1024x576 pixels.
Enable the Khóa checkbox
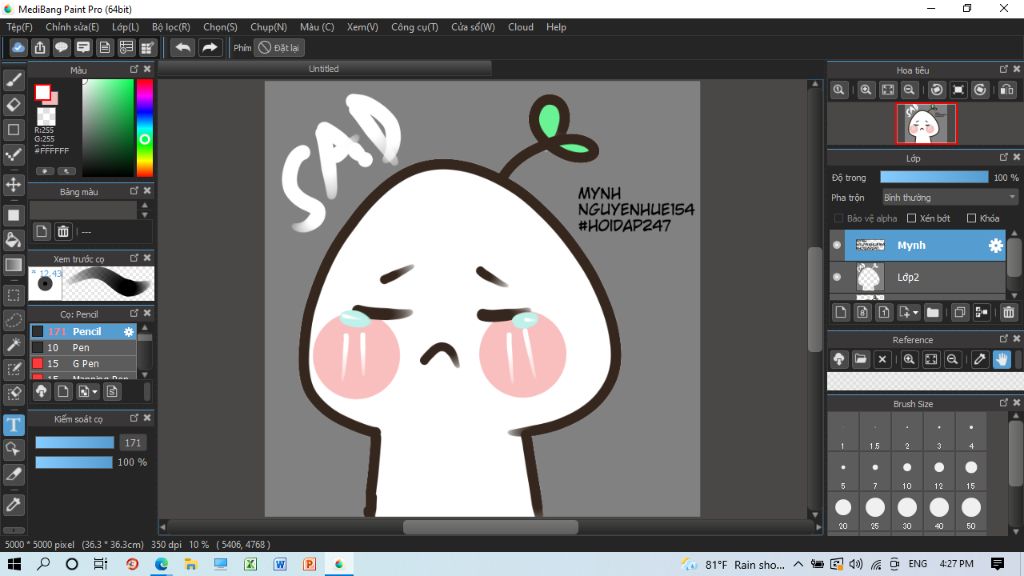pyautogui.click(x=971, y=218)
